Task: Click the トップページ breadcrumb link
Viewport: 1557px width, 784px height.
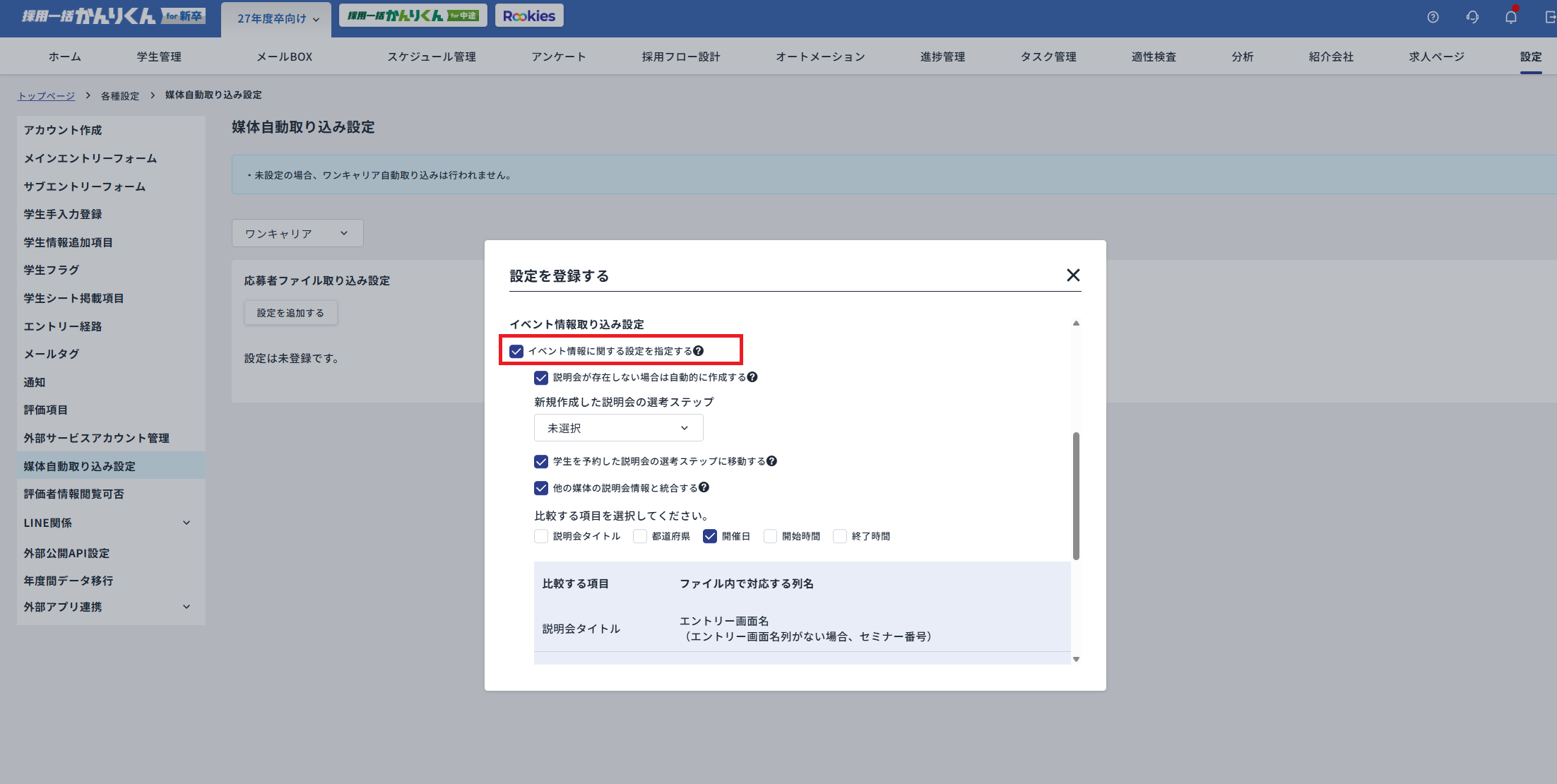Action: [47, 95]
